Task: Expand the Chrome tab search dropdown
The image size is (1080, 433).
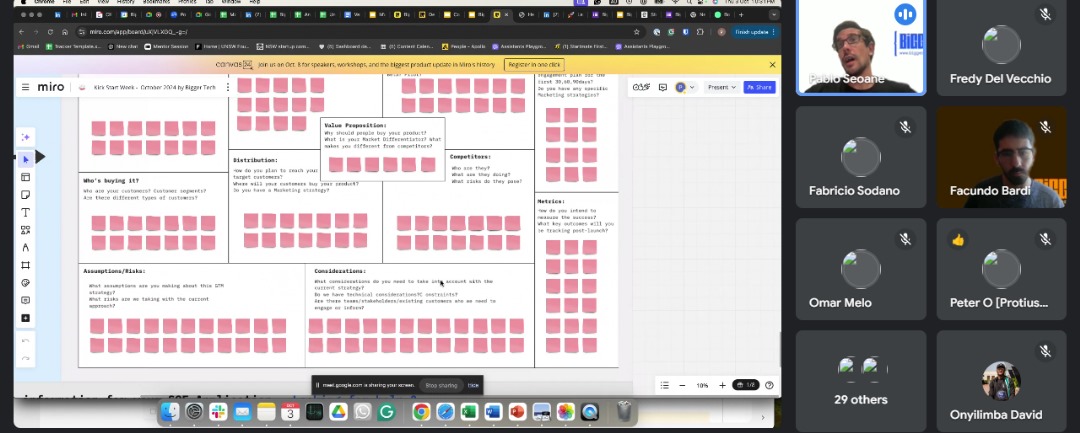Action: click(773, 14)
